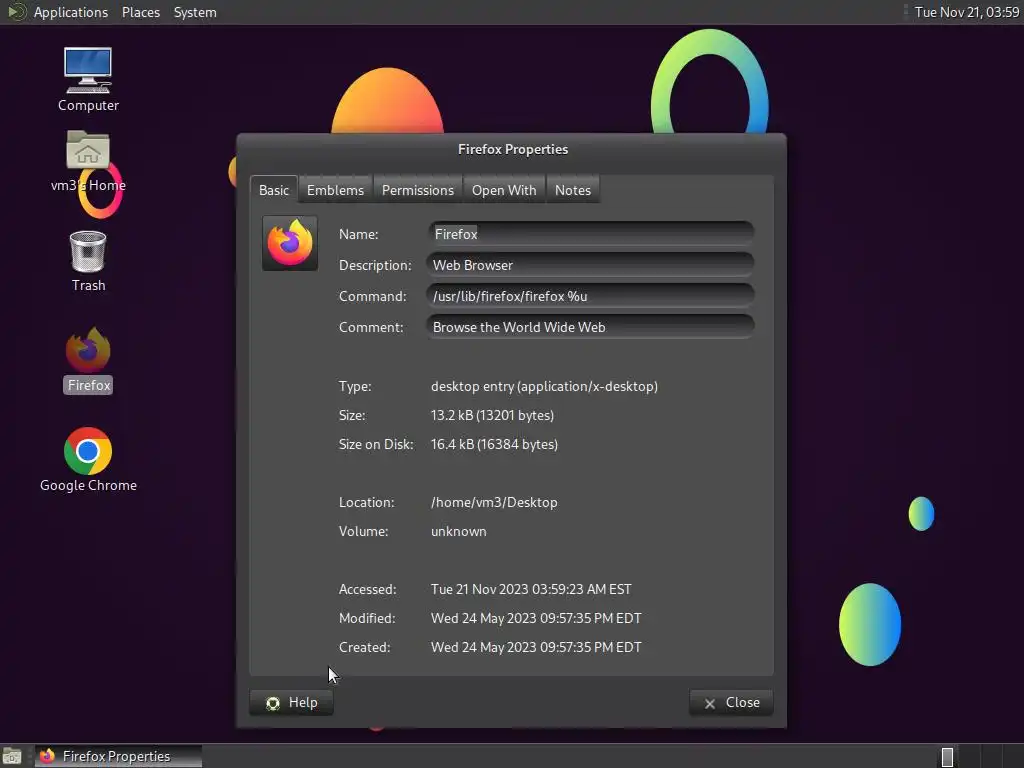Click the 'Location:' label
Screen dimensions: 1024x768
click(366, 502)
